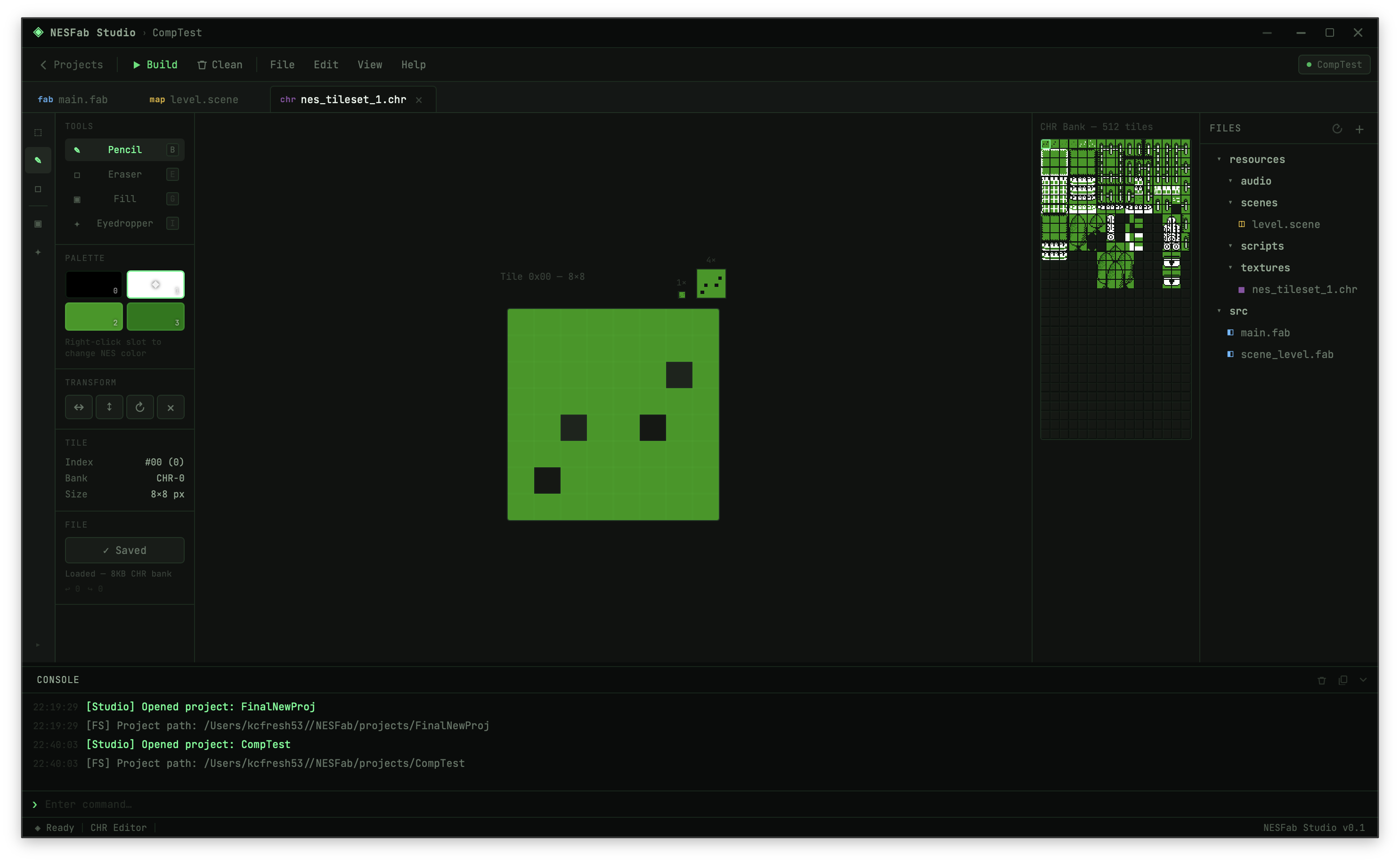Refresh the Files panel
This screenshot has height=863, width=1400.
coord(1337,129)
